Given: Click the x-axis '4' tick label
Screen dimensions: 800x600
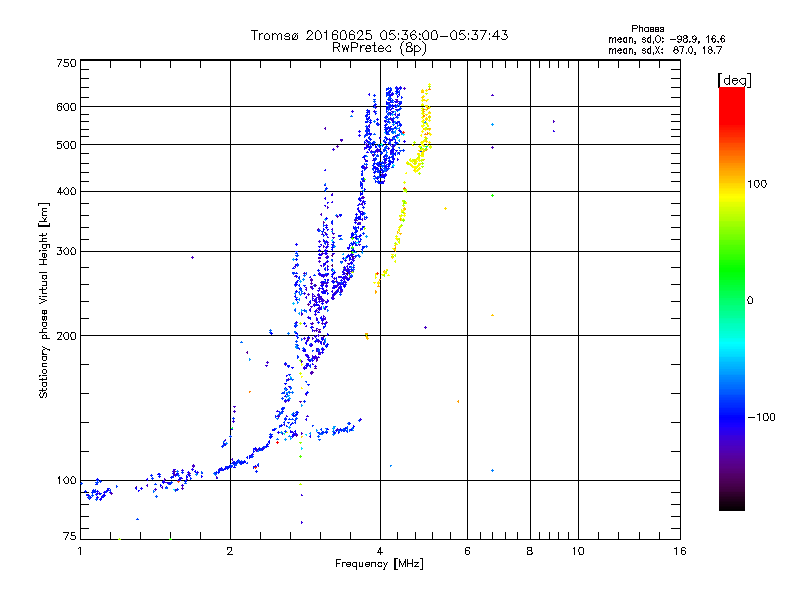Looking at the screenshot, I should pos(380,551).
